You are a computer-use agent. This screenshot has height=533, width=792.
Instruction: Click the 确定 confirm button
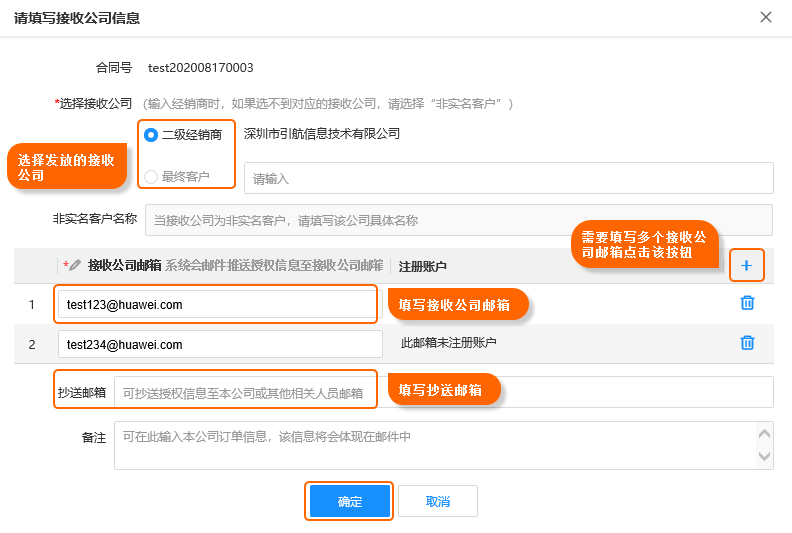tap(350, 501)
